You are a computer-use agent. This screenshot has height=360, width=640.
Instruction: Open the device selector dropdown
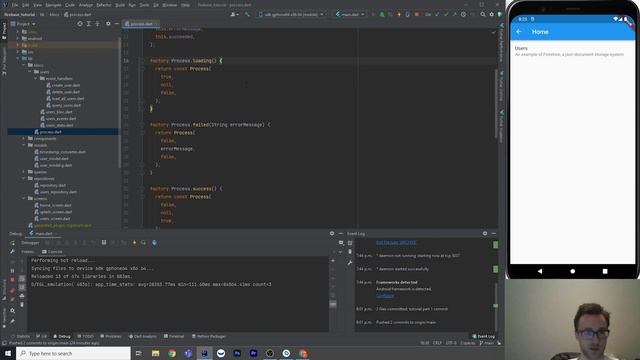click(x=291, y=14)
